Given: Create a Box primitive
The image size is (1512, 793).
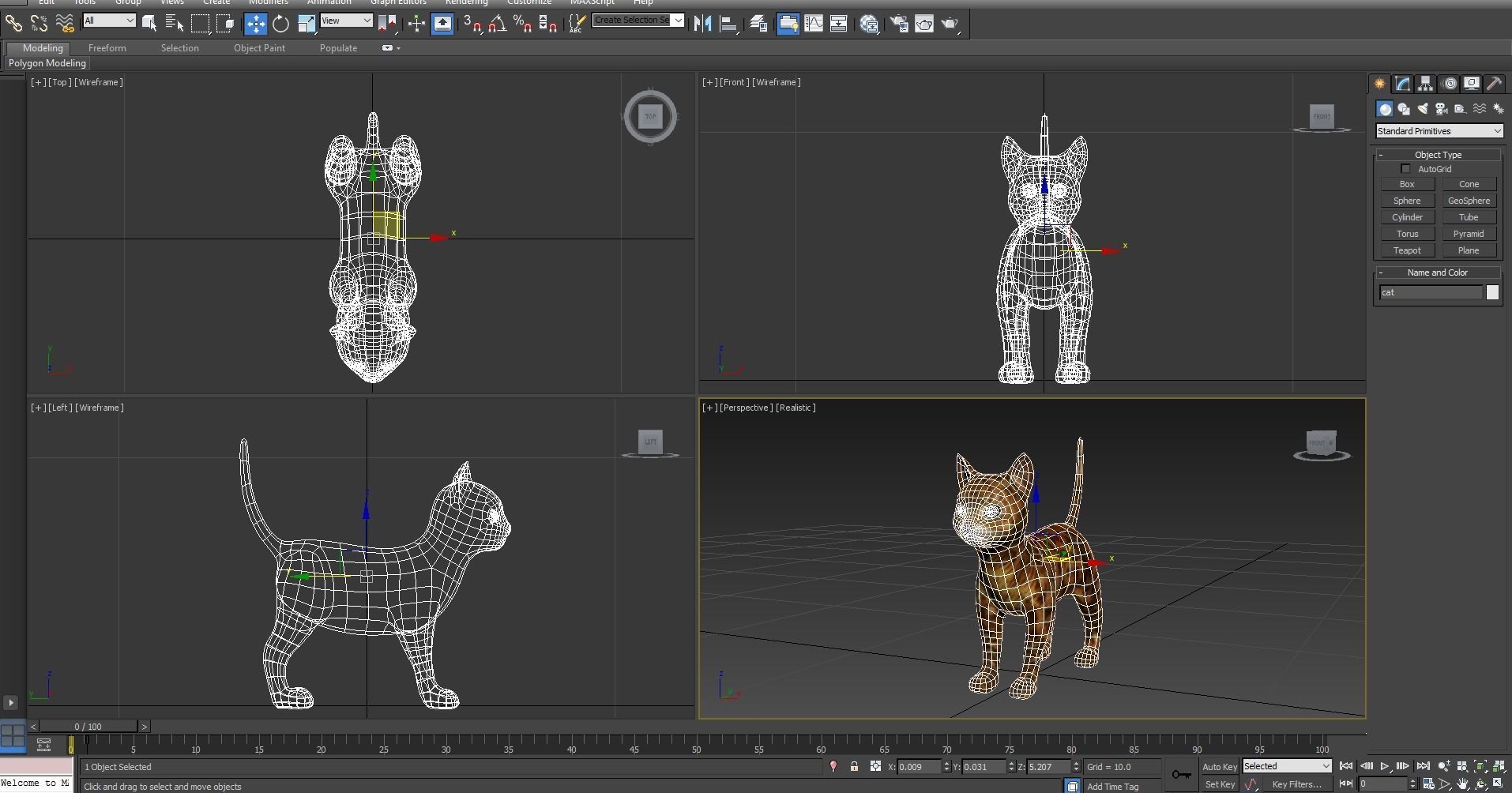Looking at the screenshot, I should (x=1407, y=184).
